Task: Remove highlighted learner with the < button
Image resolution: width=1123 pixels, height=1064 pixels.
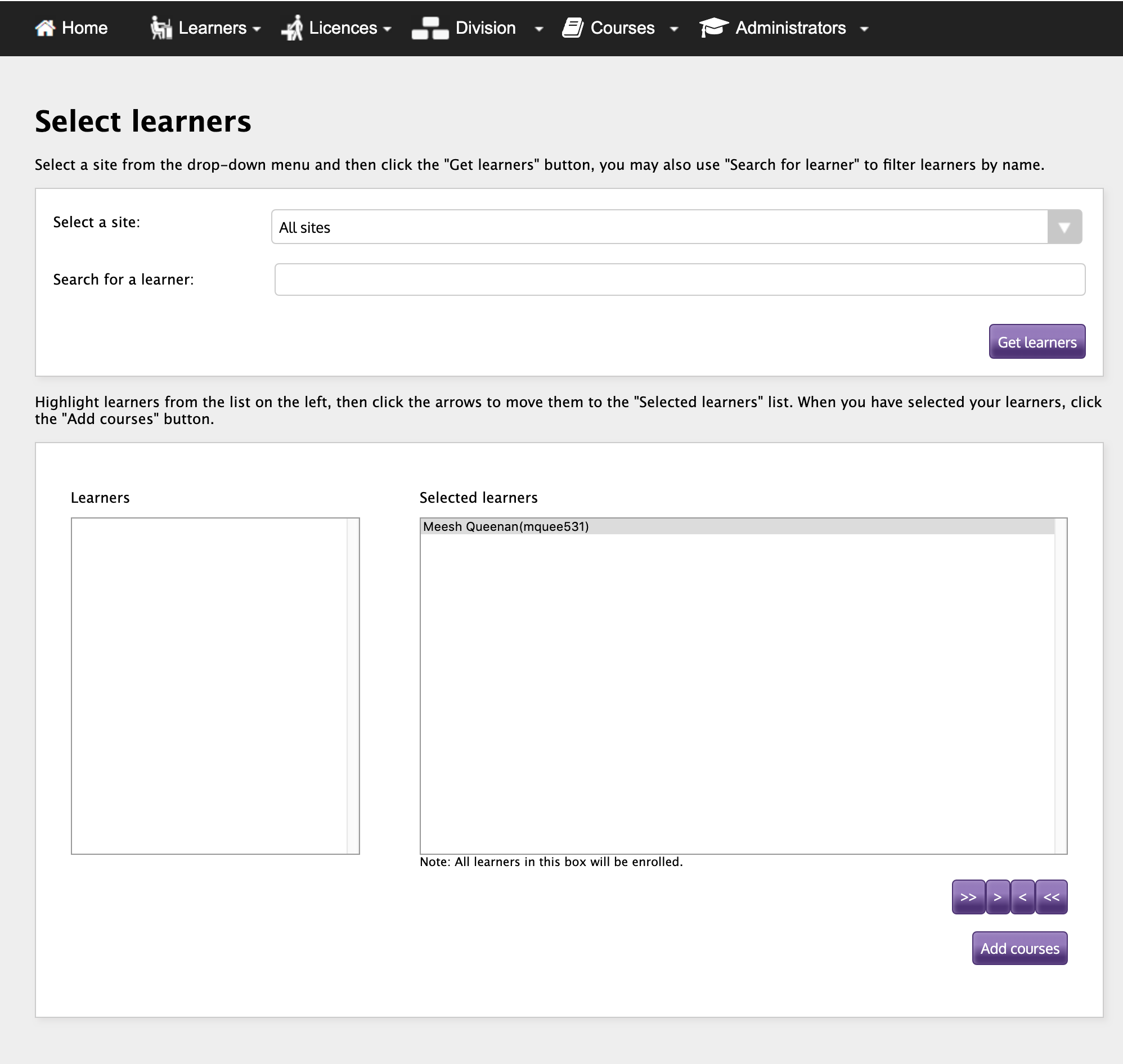Action: pyautogui.click(x=1022, y=897)
